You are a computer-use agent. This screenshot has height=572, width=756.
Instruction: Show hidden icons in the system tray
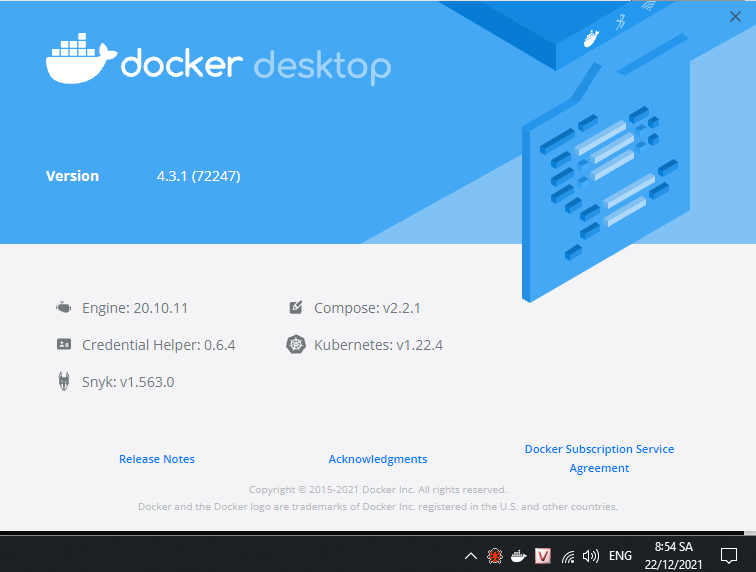point(471,556)
